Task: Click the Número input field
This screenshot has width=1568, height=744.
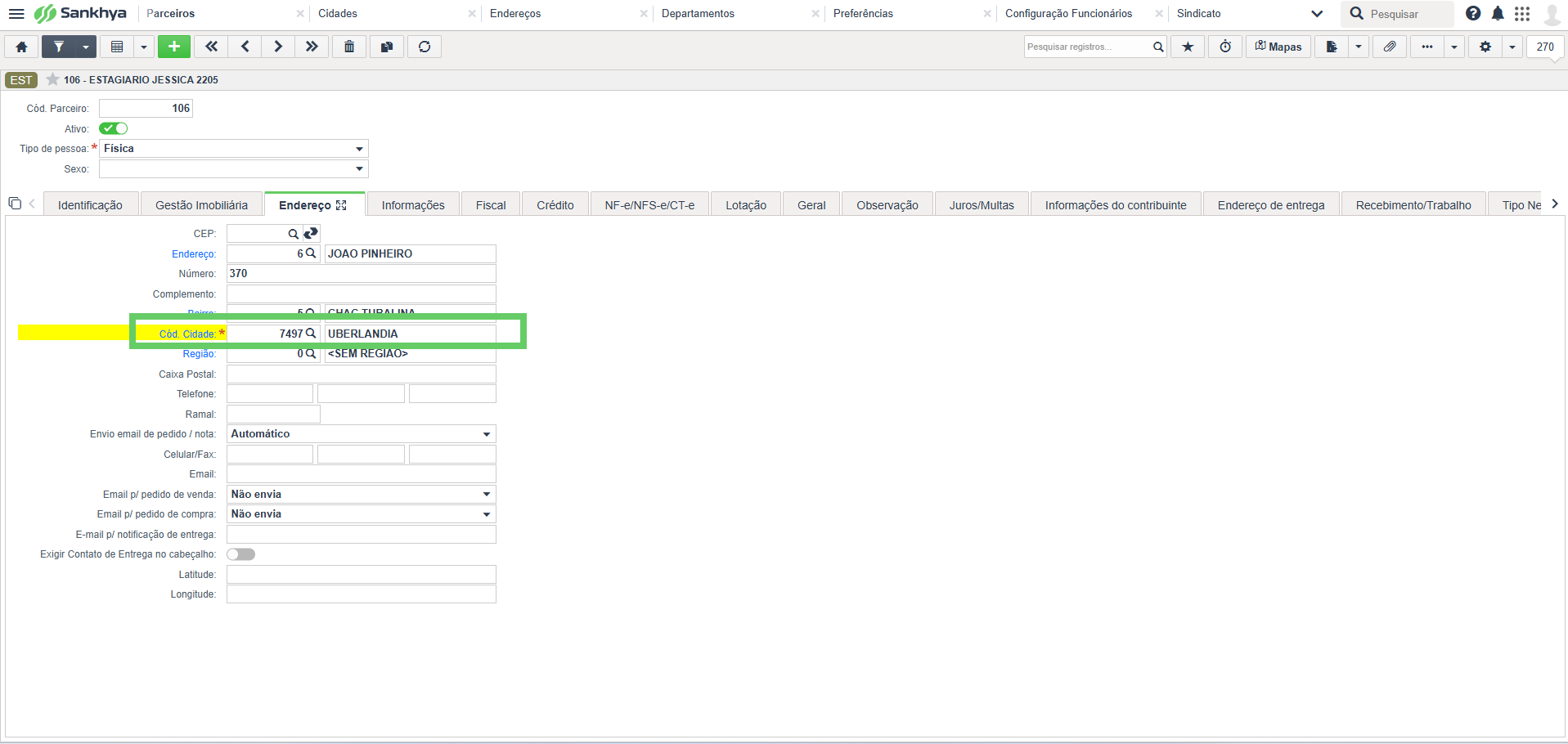Action: pos(362,274)
